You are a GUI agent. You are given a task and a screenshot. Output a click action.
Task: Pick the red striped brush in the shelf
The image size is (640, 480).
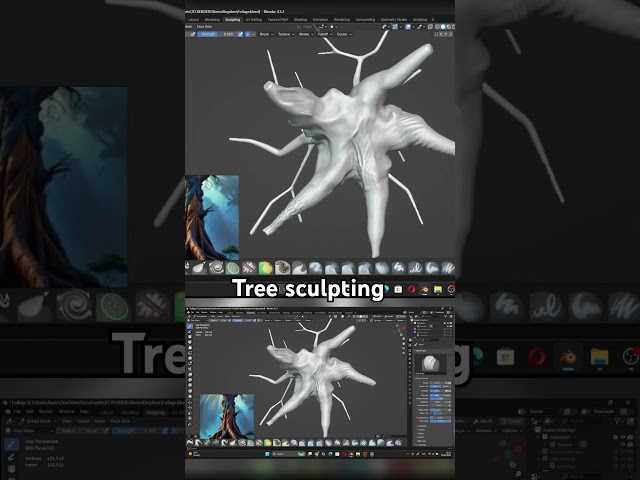249,268
